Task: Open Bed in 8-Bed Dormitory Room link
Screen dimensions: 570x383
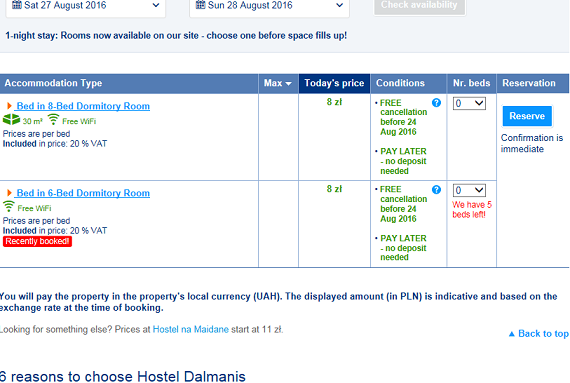Action: (x=83, y=106)
